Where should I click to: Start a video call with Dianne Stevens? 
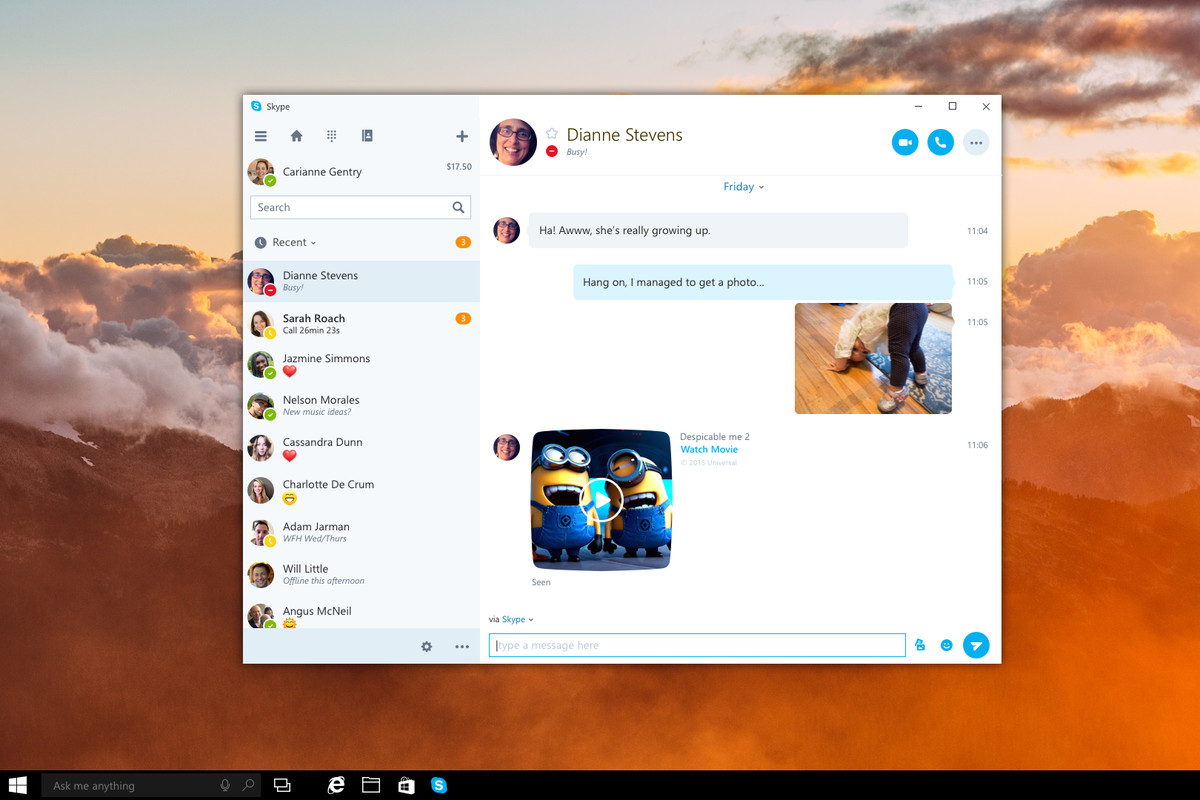click(x=905, y=142)
